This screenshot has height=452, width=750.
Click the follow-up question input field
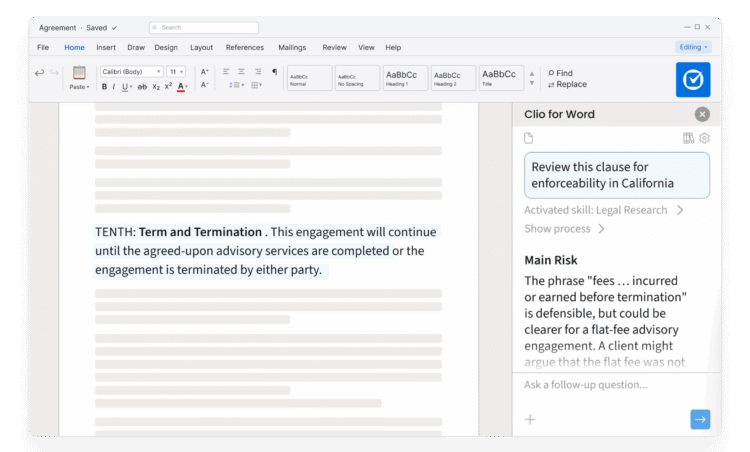[617, 385]
